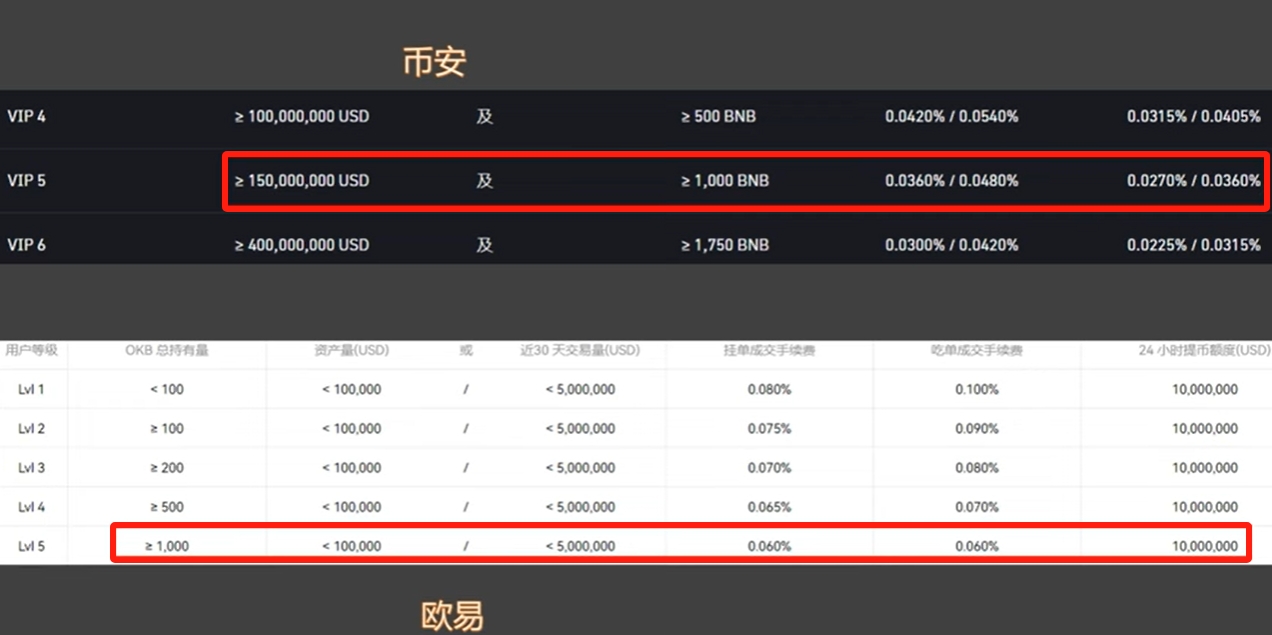Select the "VIP 4" row label
Screen dimensions: 1272x635
26,116
